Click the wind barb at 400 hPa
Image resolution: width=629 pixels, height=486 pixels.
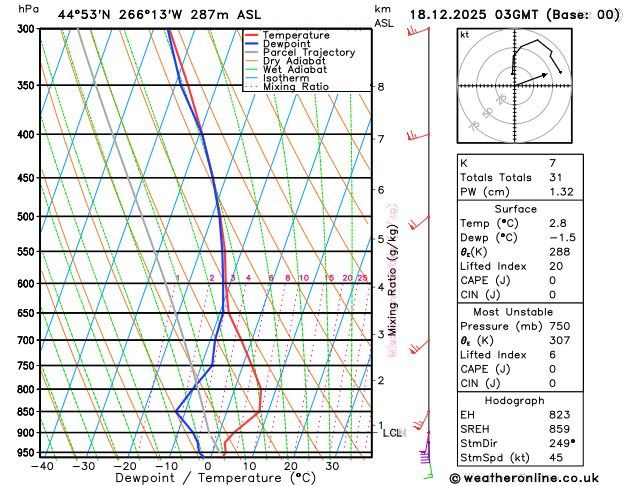point(418,136)
